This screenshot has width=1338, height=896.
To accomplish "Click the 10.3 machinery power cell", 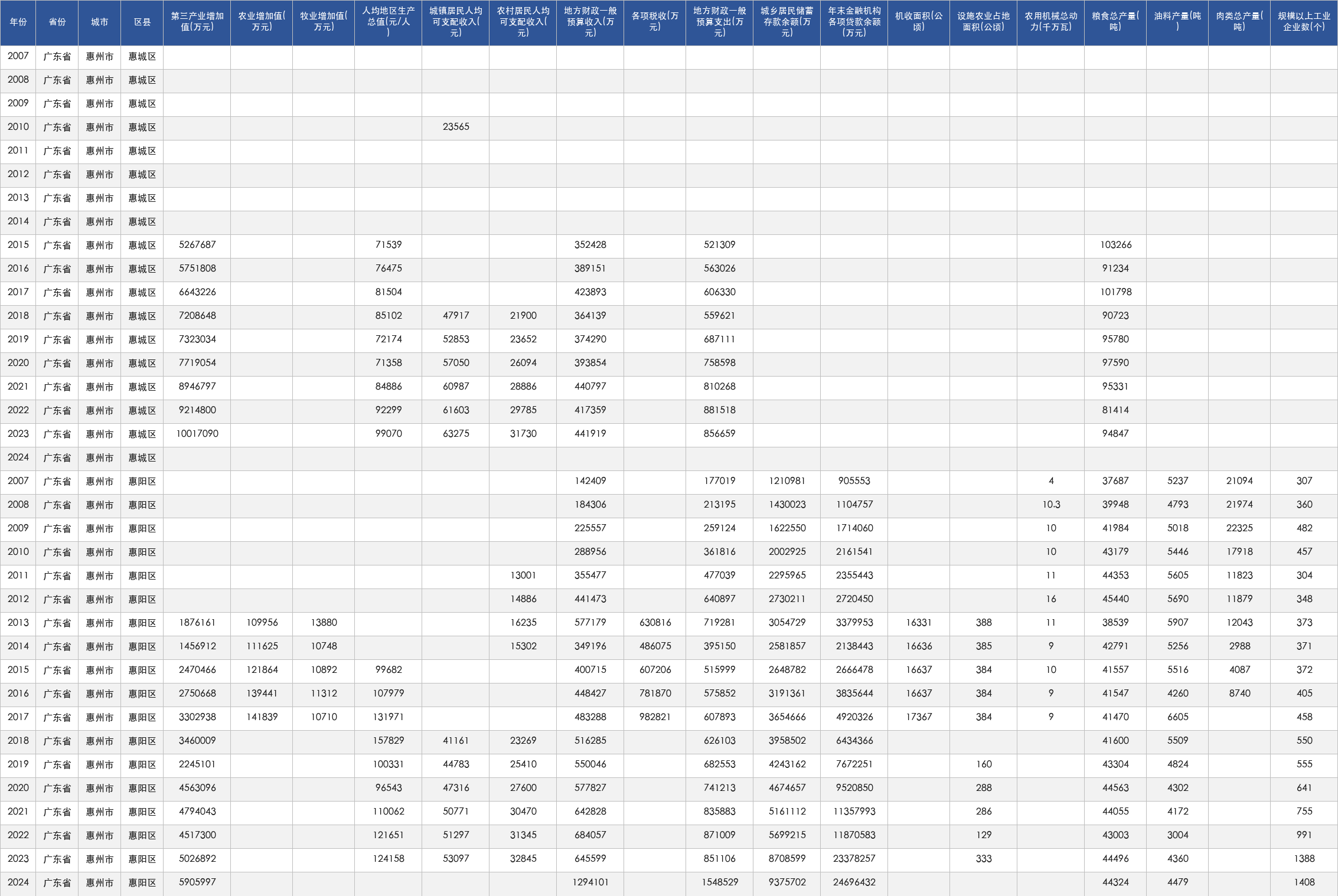I will [x=1051, y=505].
